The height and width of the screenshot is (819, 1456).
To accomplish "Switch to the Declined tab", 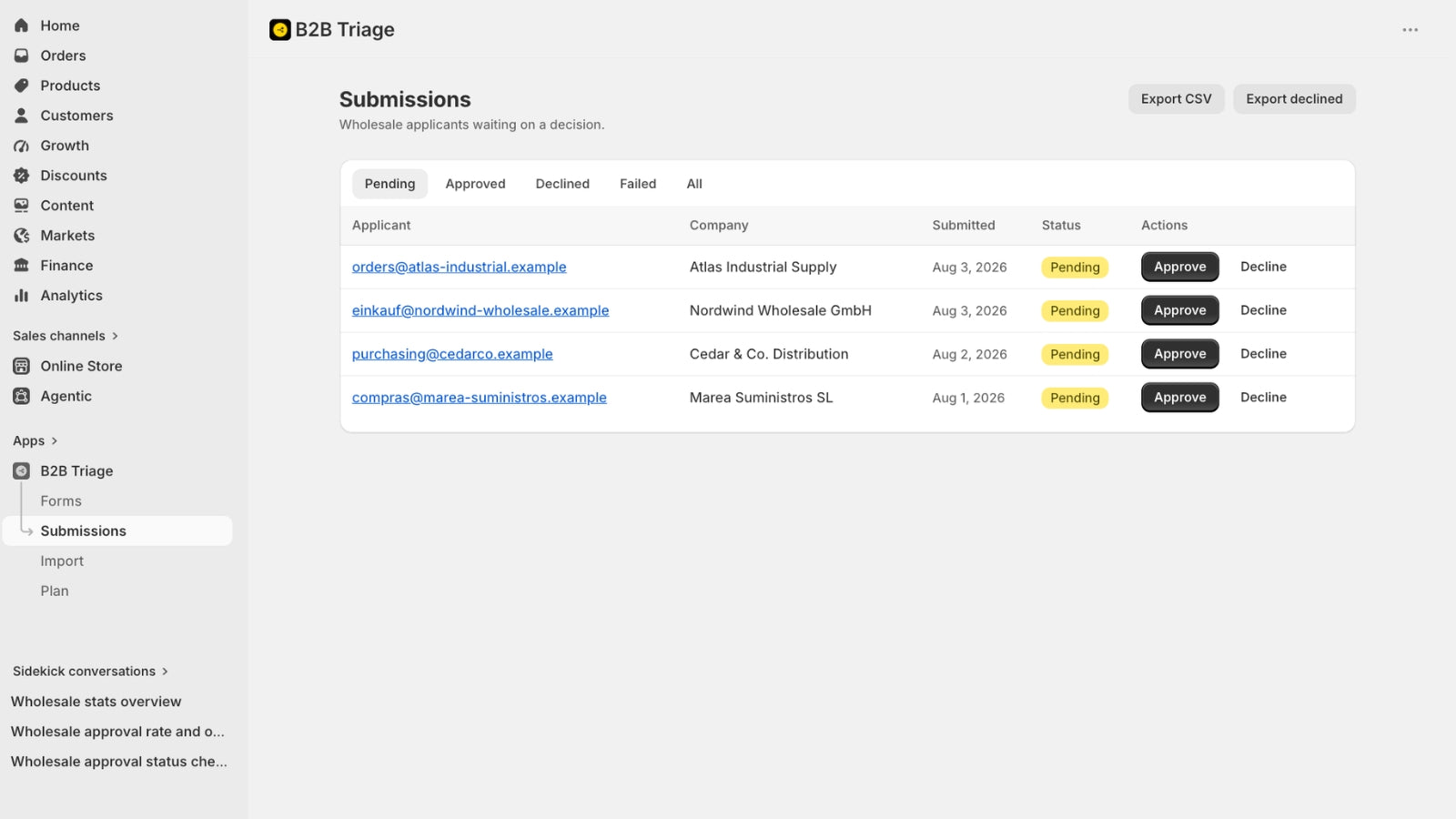I will pyautogui.click(x=562, y=184).
